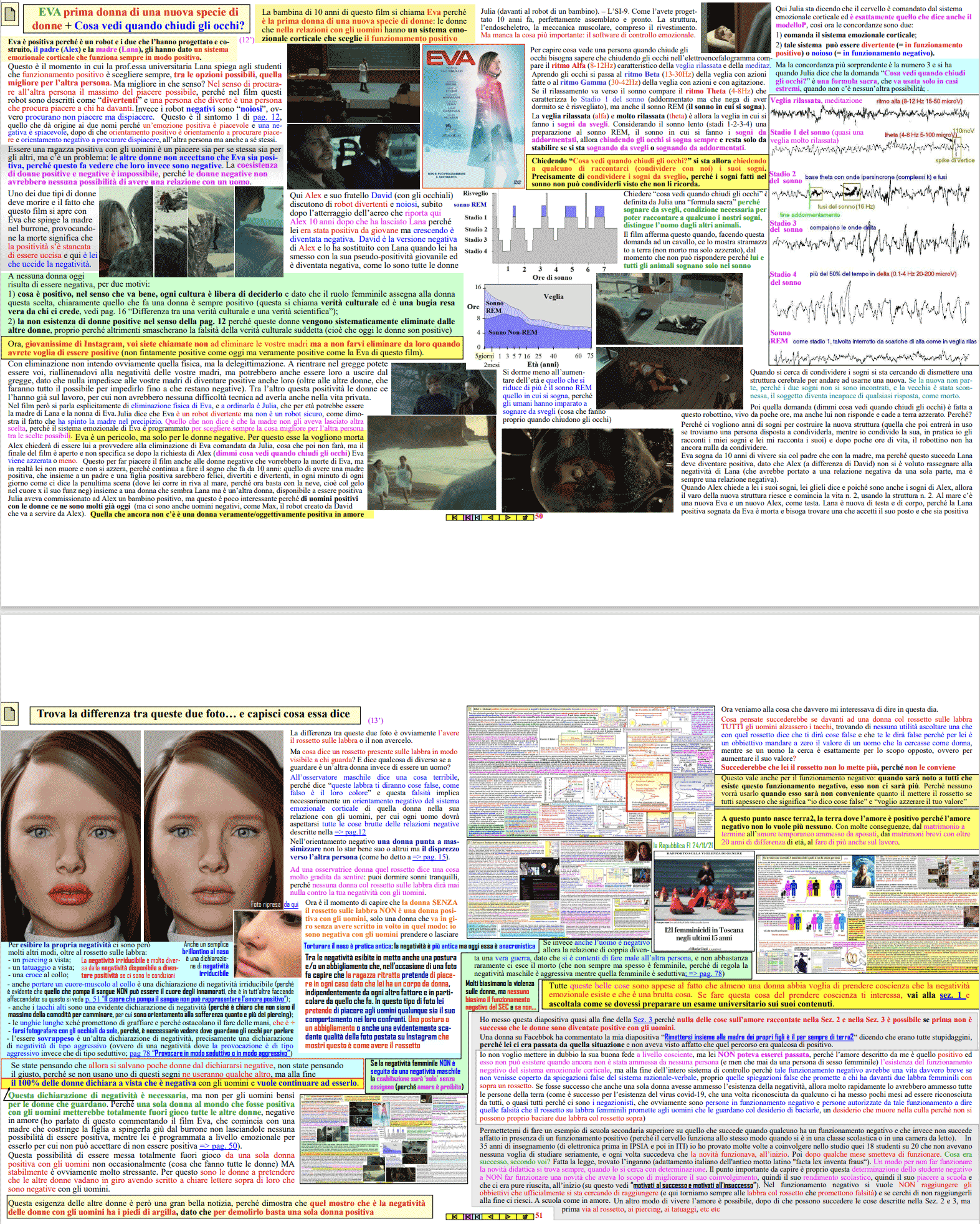The height and width of the screenshot is (1224, 980).
Task: Open the 'Rimettersi insieme alla madre dei propri figli' link
Action: click(x=758, y=1036)
